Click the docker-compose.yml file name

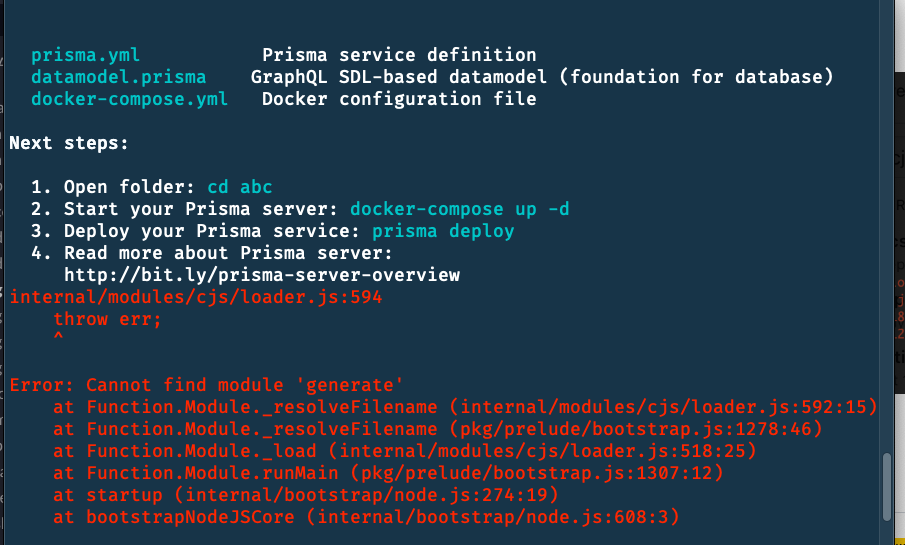[129, 99]
